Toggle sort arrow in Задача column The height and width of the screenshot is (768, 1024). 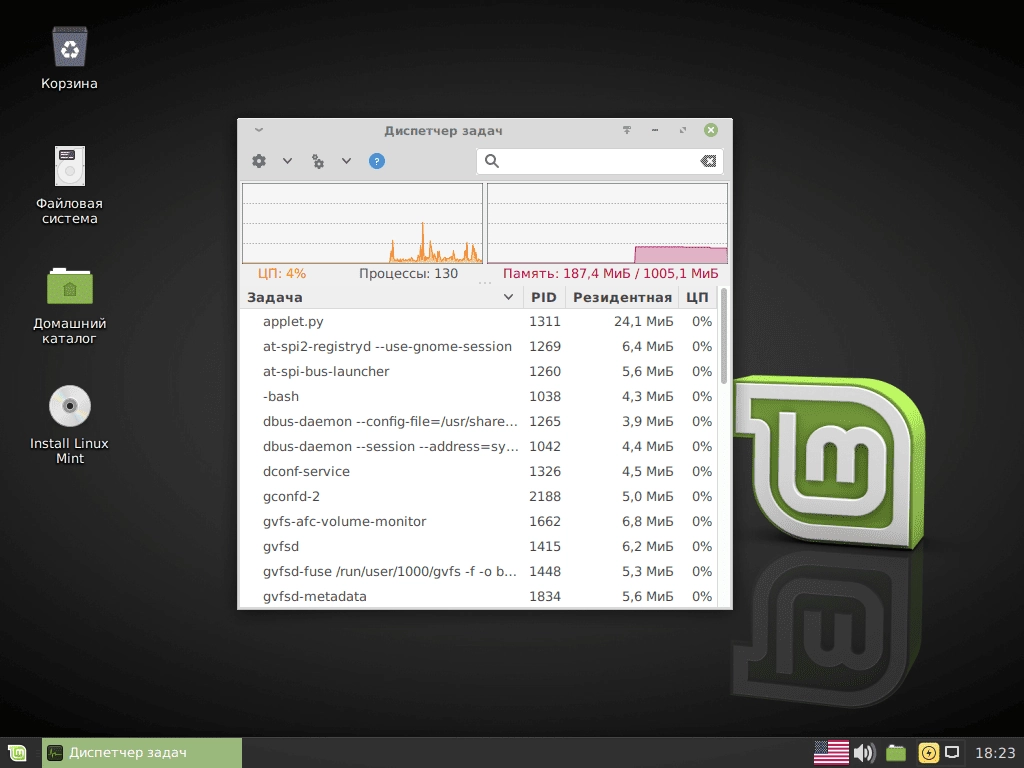508,297
